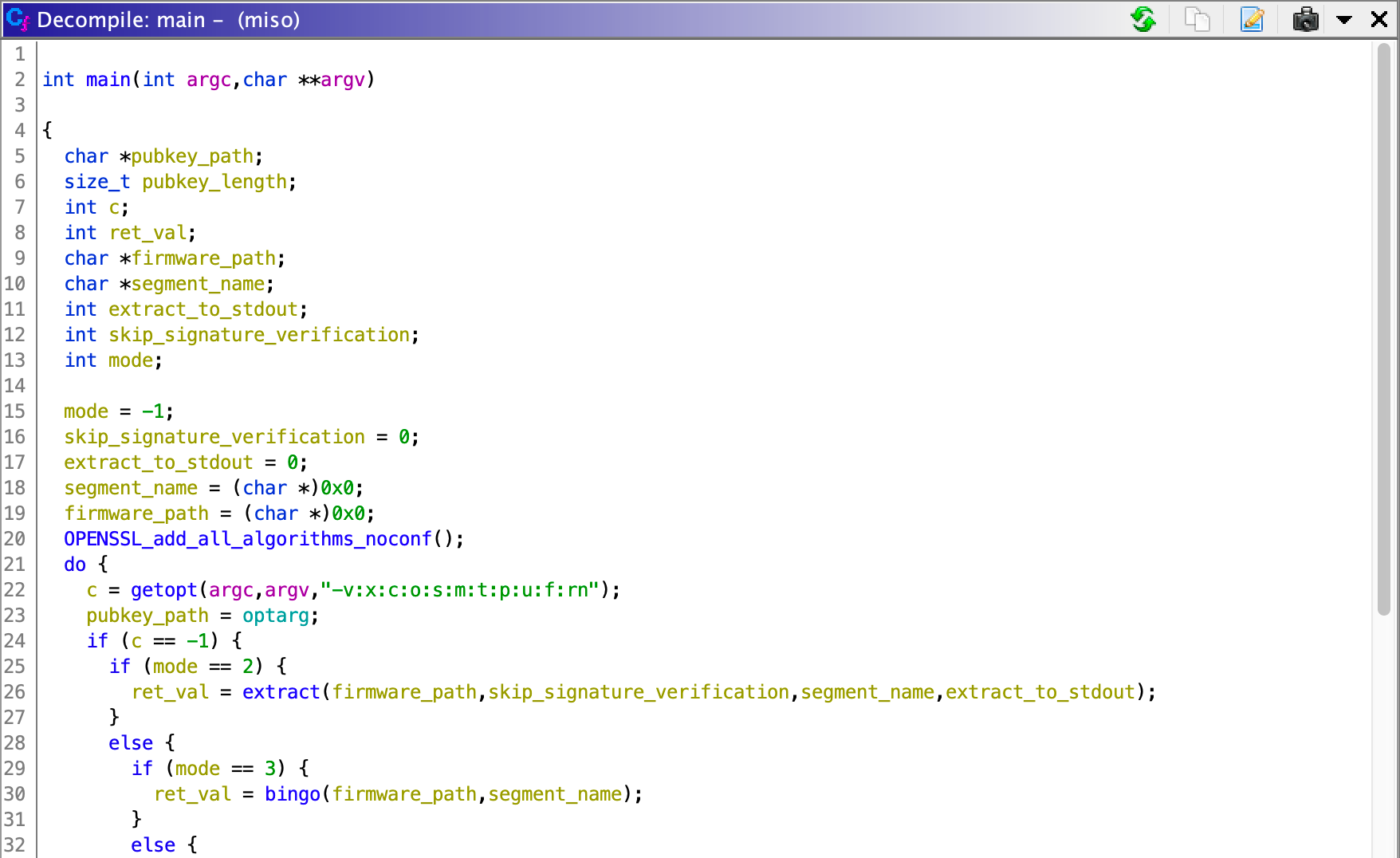The height and width of the screenshot is (858, 1400).
Task: Click the extract function call on line 26
Action: tap(281, 692)
